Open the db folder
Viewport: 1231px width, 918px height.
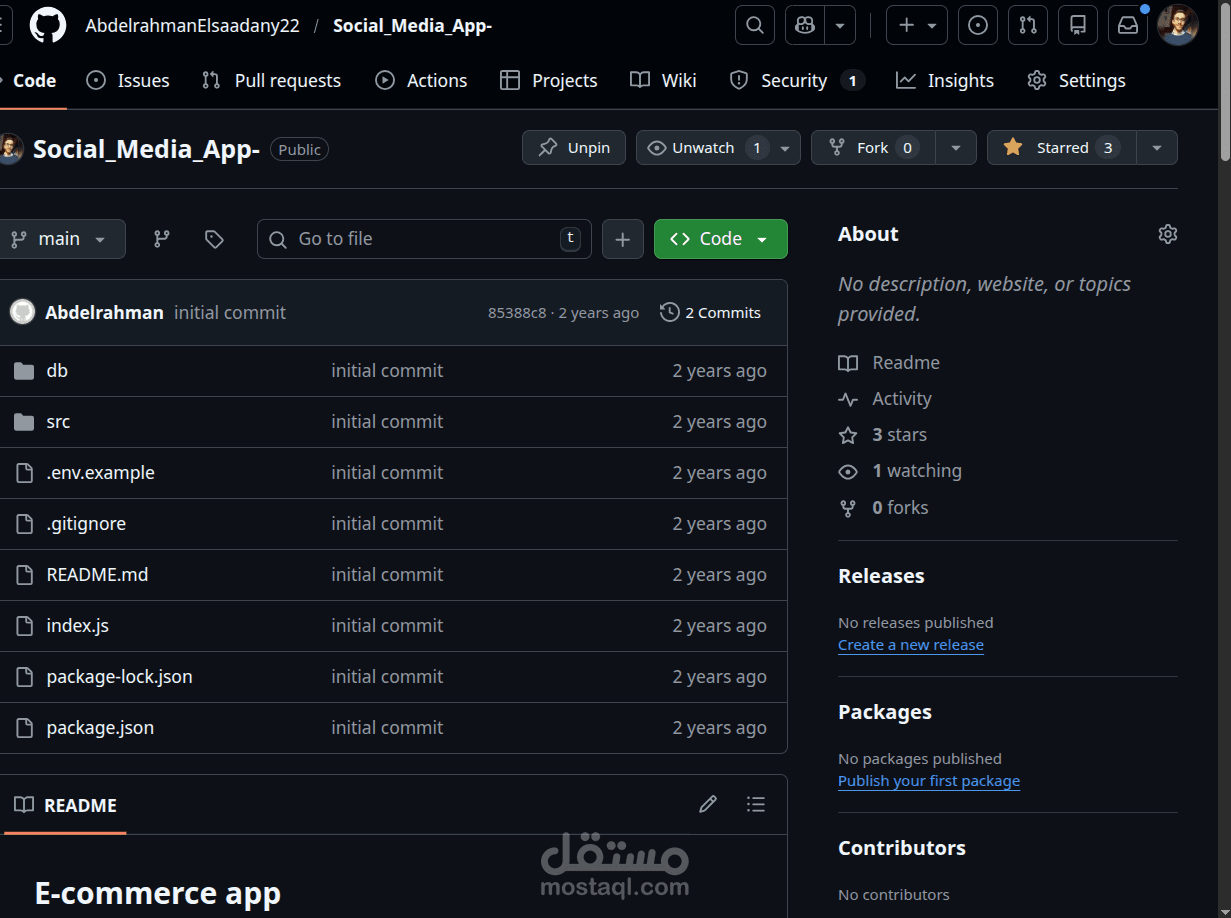click(x=57, y=371)
